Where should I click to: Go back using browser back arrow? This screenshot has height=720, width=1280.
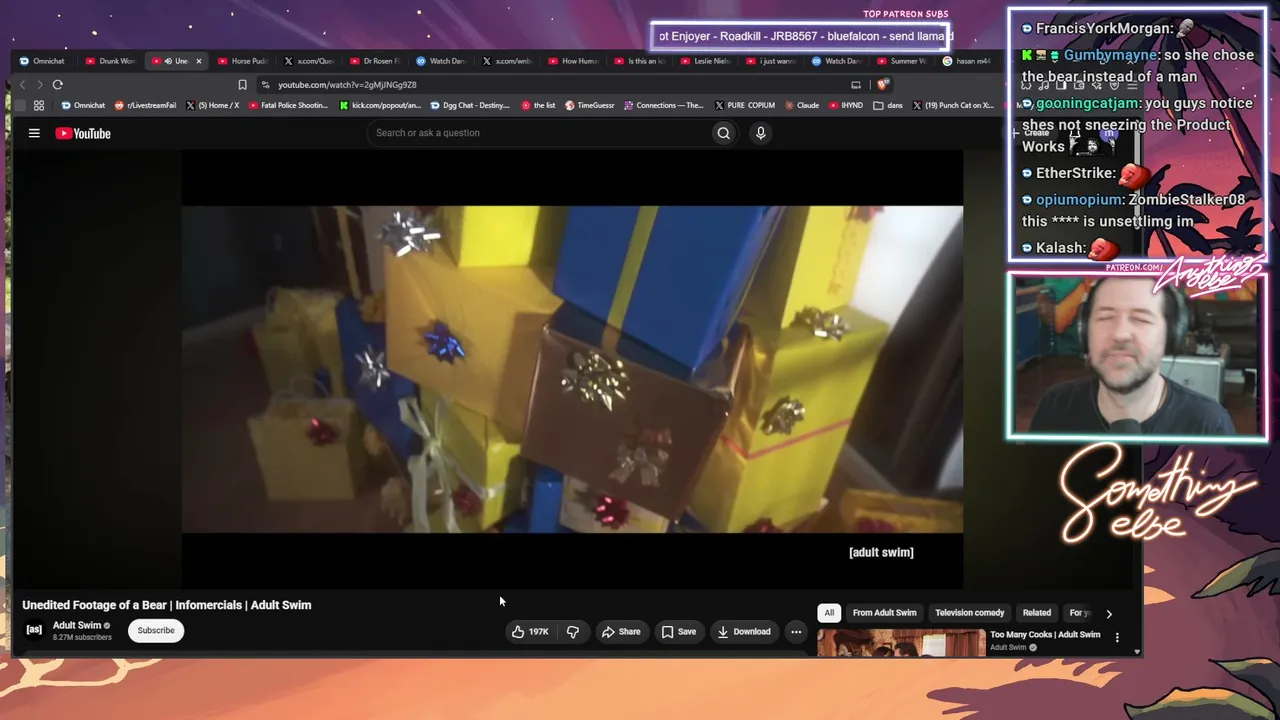pos(23,85)
